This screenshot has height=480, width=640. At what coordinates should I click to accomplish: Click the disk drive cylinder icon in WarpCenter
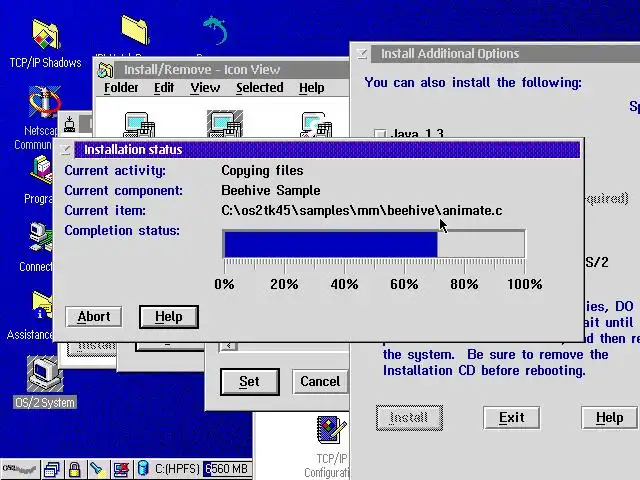[x=143, y=469]
